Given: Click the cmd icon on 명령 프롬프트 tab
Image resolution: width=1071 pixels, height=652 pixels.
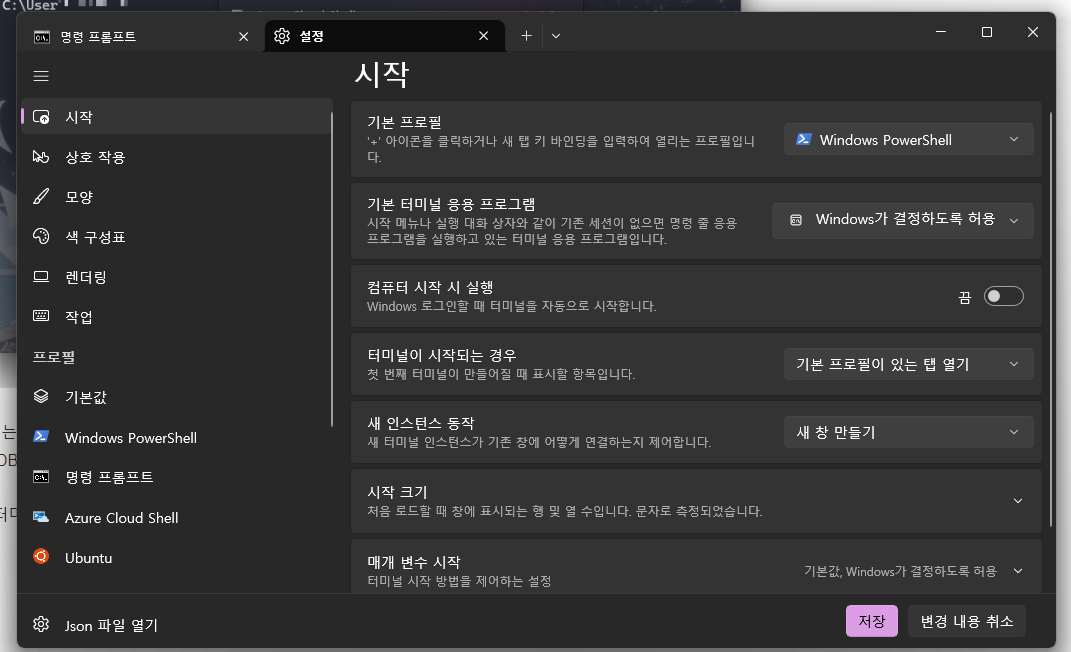Looking at the screenshot, I should point(42,37).
